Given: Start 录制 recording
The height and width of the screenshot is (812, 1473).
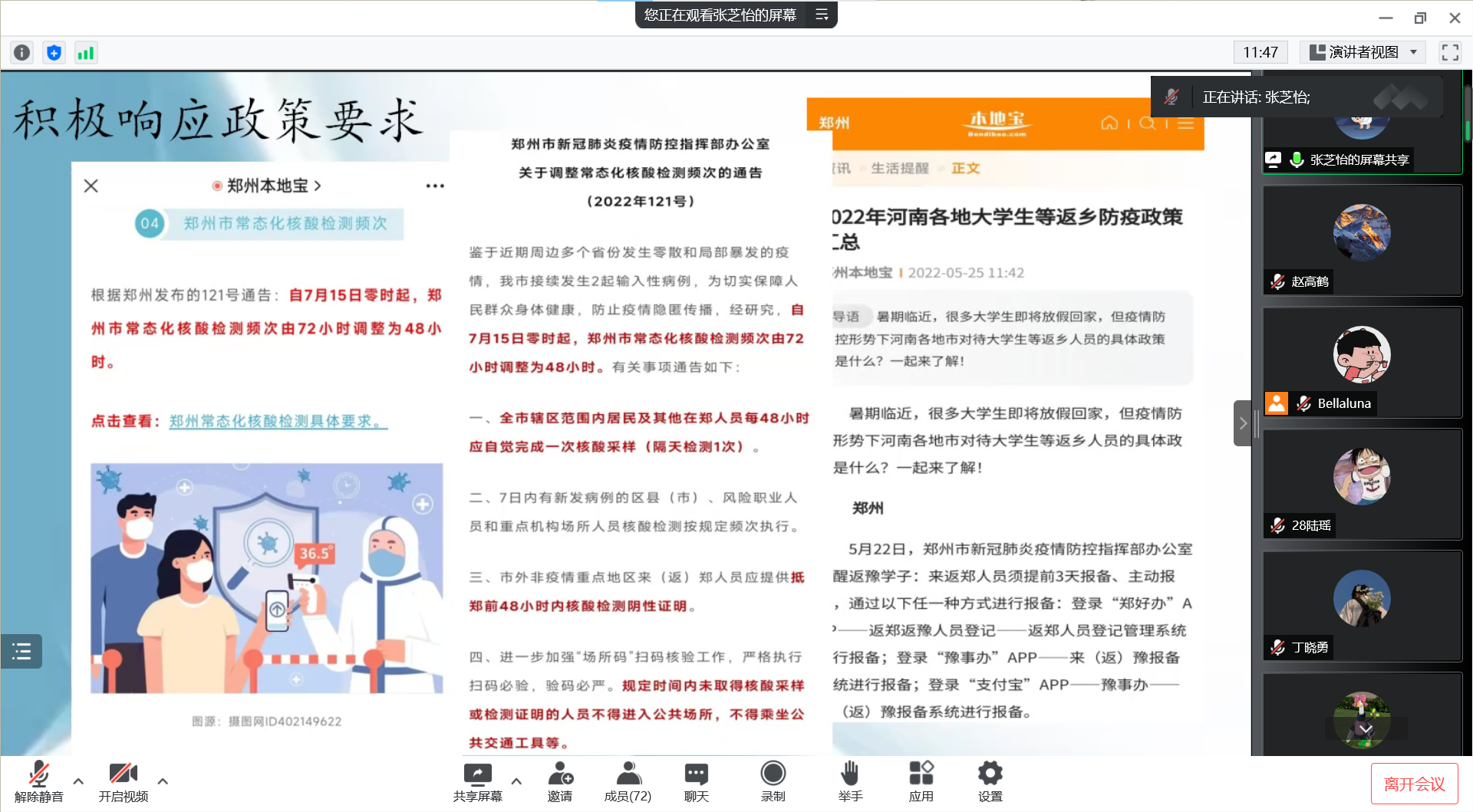Looking at the screenshot, I should pos(773,781).
